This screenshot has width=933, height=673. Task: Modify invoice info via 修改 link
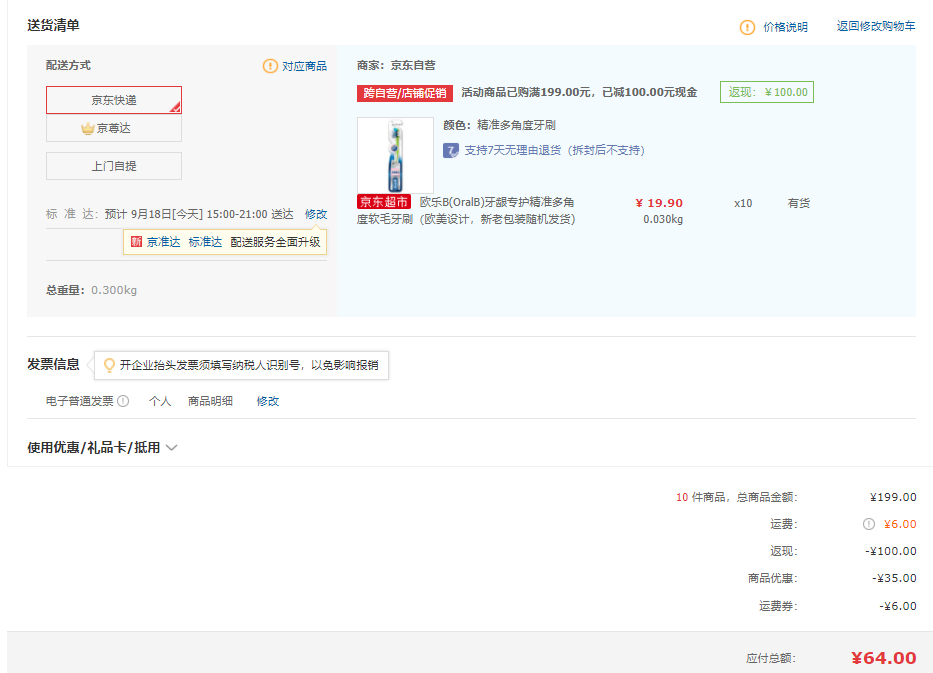click(268, 401)
